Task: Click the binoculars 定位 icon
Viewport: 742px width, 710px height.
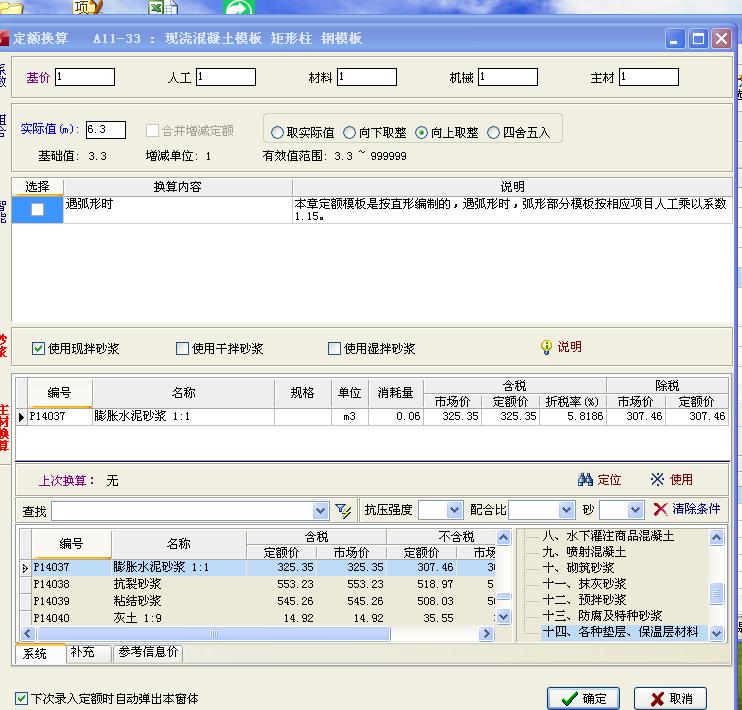Action: pyautogui.click(x=585, y=479)
